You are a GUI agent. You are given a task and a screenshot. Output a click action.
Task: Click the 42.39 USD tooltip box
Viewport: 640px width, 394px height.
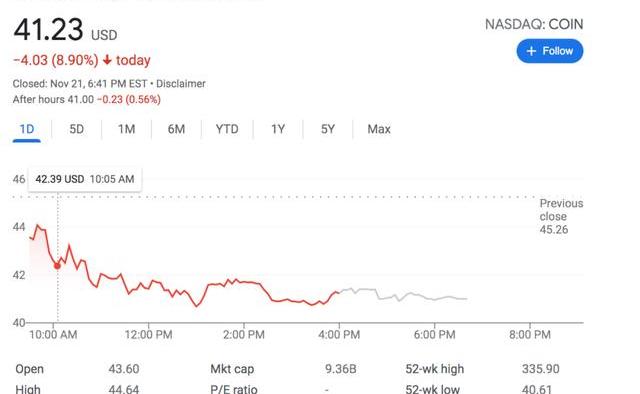click(x=85, y=179)
